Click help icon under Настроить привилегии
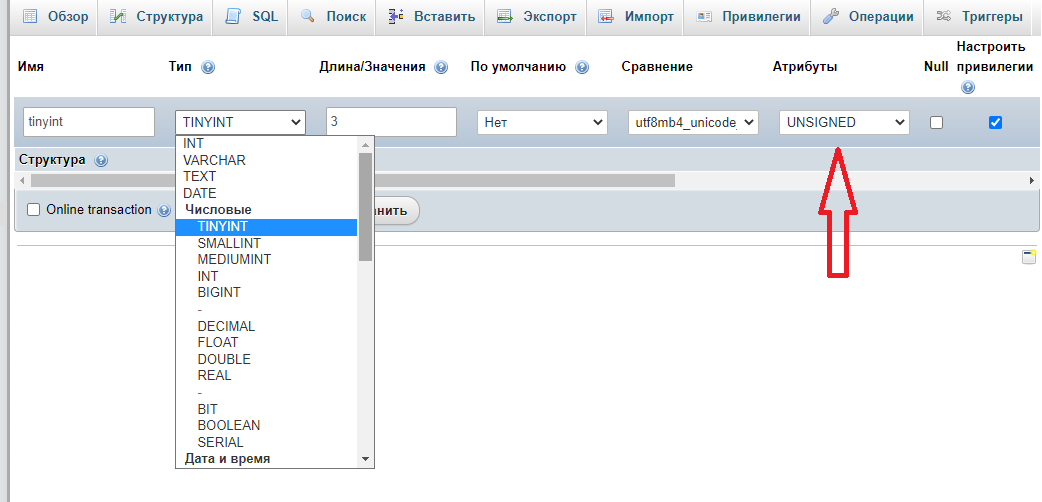Image resolution: width=1042 pixels, height=502 pixels. click(x=967, y=88)
